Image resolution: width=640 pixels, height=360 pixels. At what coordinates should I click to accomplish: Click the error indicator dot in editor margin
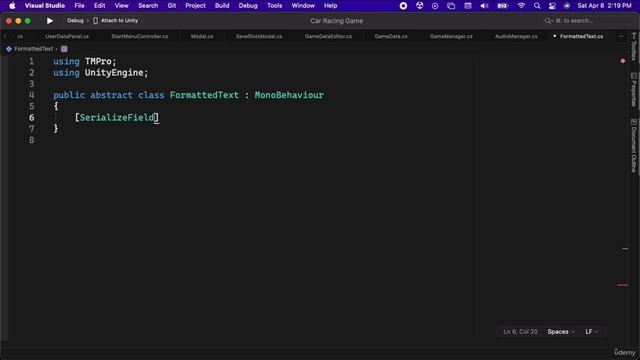(623, 61)
